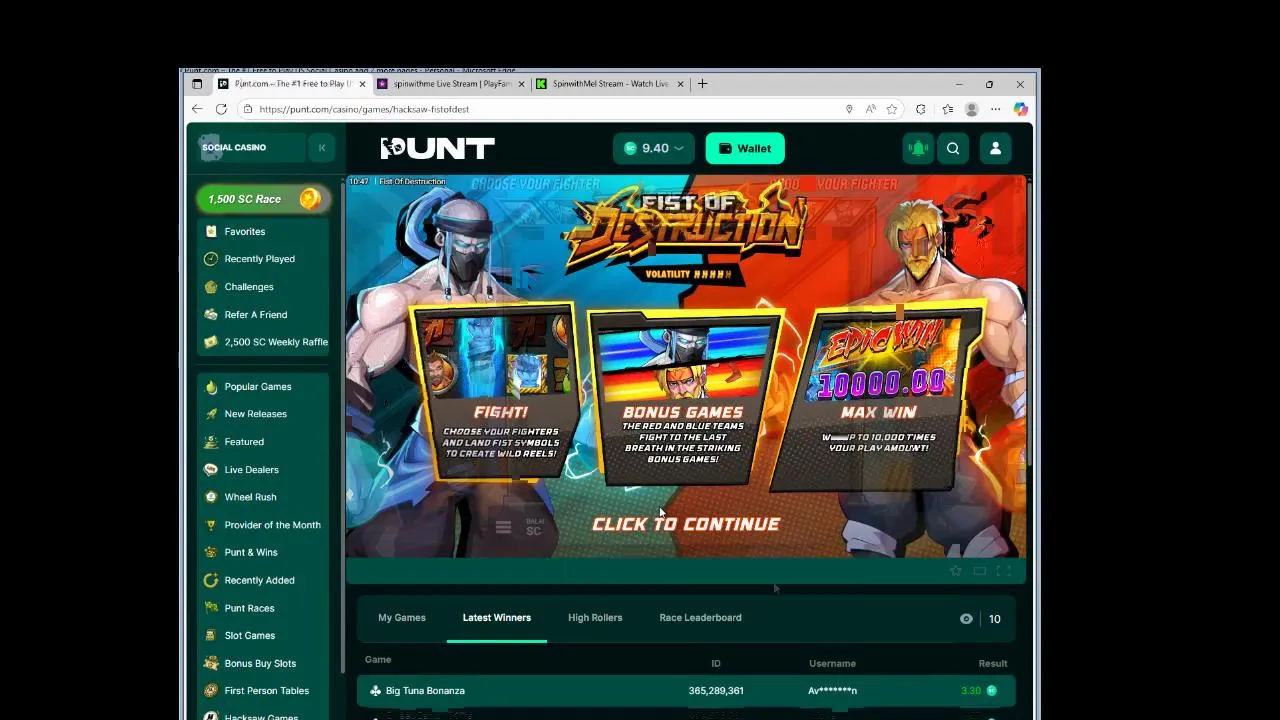Open the Edge settings and more menu
1280x720 pixels.
pyautogui.click(x=995, y=109)
